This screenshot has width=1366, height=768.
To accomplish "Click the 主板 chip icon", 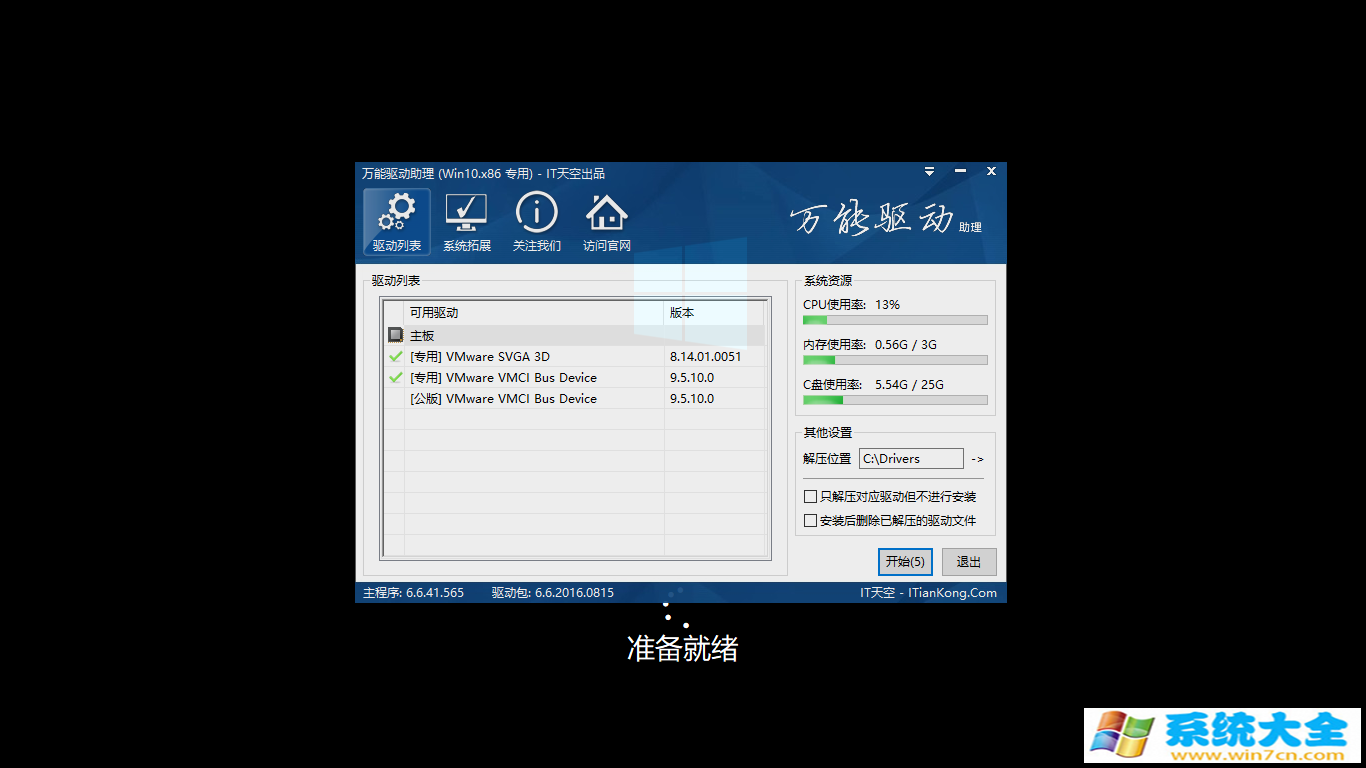I will click(x=396, y=336).
